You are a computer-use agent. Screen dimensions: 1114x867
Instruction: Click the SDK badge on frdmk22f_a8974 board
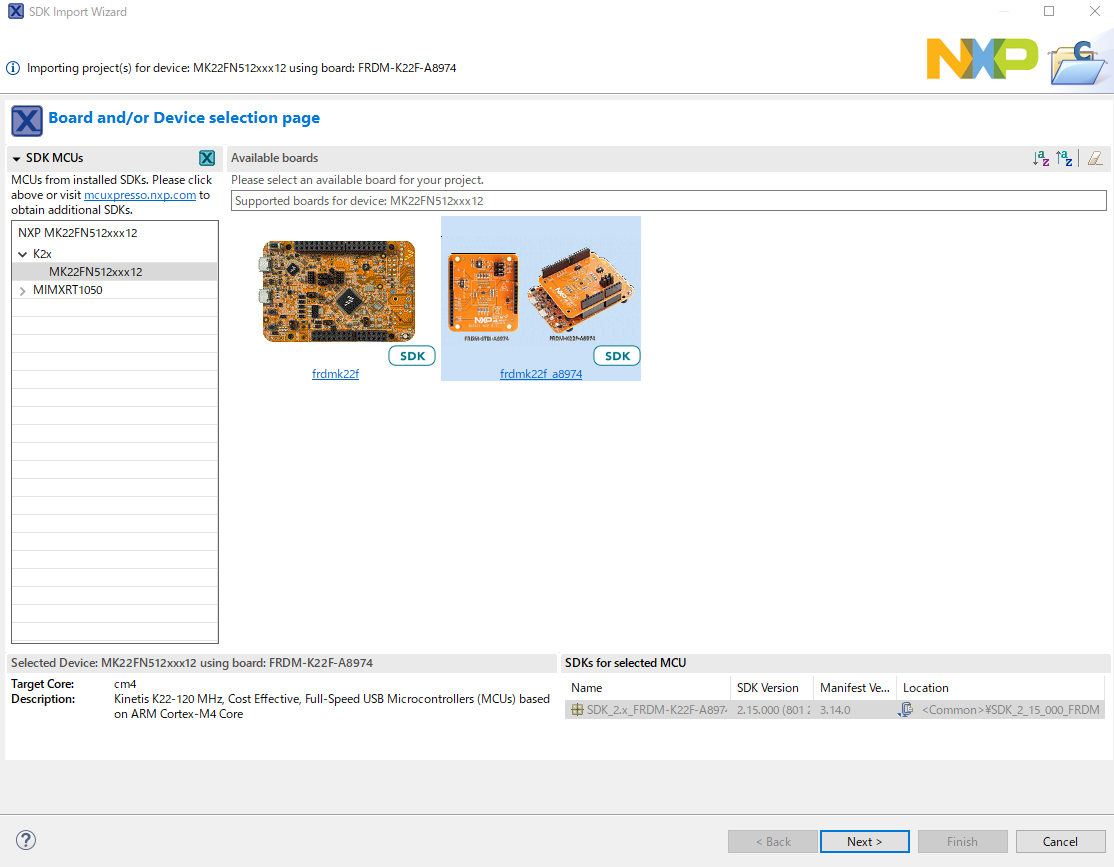(617, 356)
